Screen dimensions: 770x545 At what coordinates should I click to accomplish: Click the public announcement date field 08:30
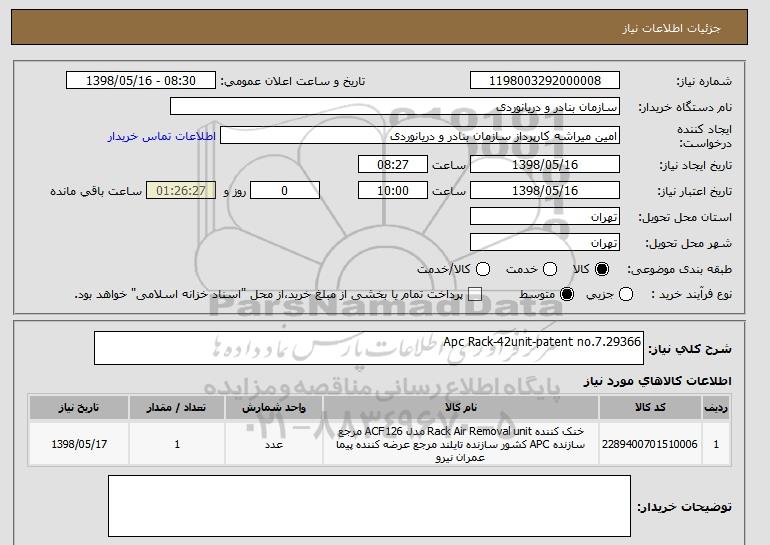(141, 81)
